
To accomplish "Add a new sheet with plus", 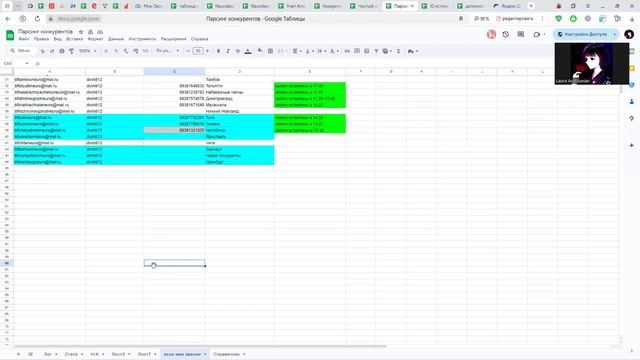I will [18, 354].
